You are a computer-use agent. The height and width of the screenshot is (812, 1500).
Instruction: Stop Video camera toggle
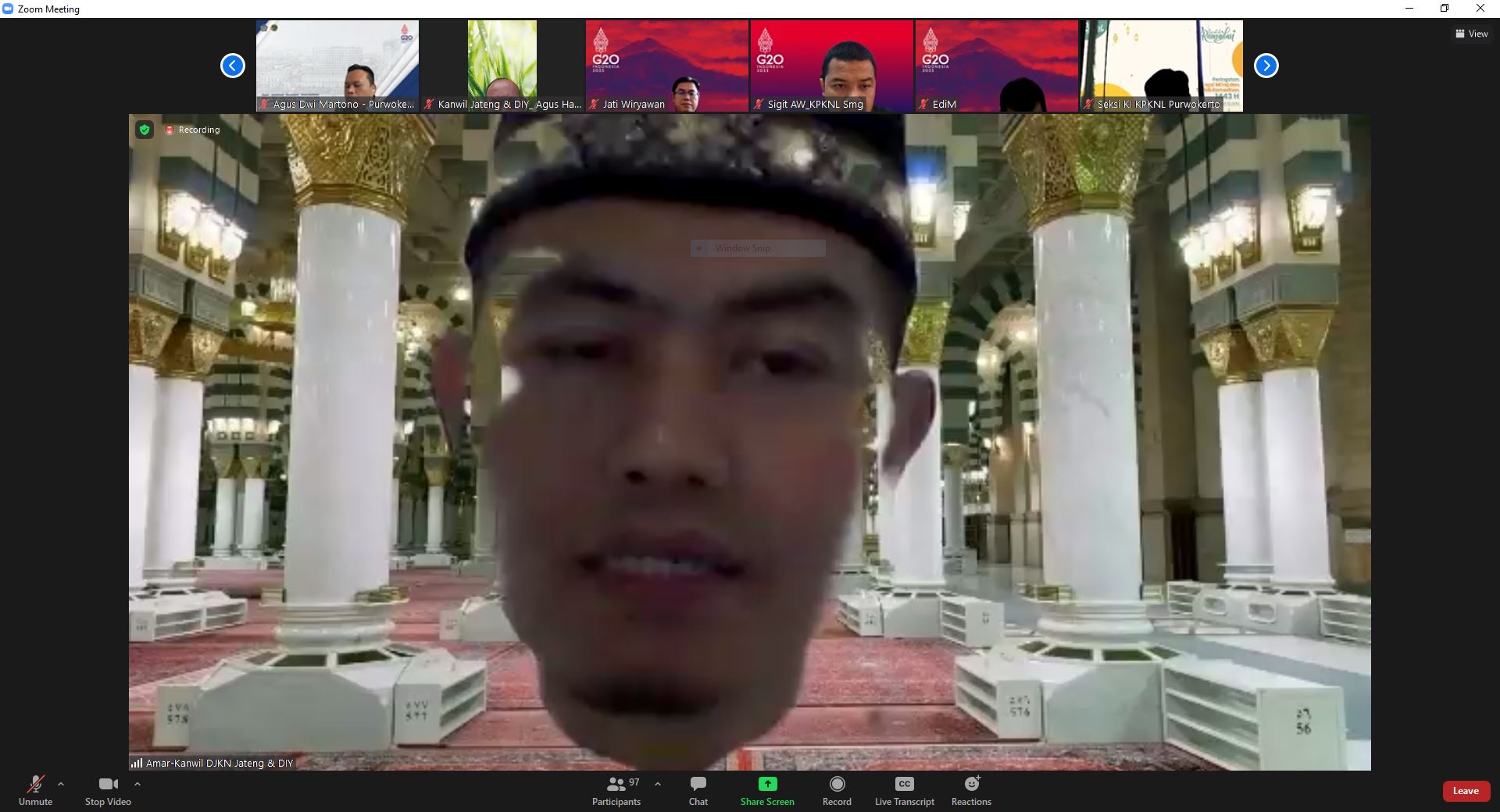click(108, 790)
